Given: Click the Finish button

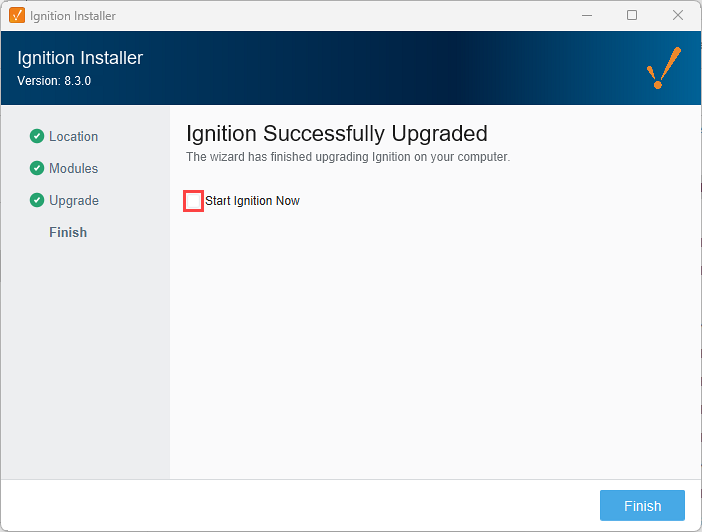Looking at the screenshot, I should tap(642, 506).
